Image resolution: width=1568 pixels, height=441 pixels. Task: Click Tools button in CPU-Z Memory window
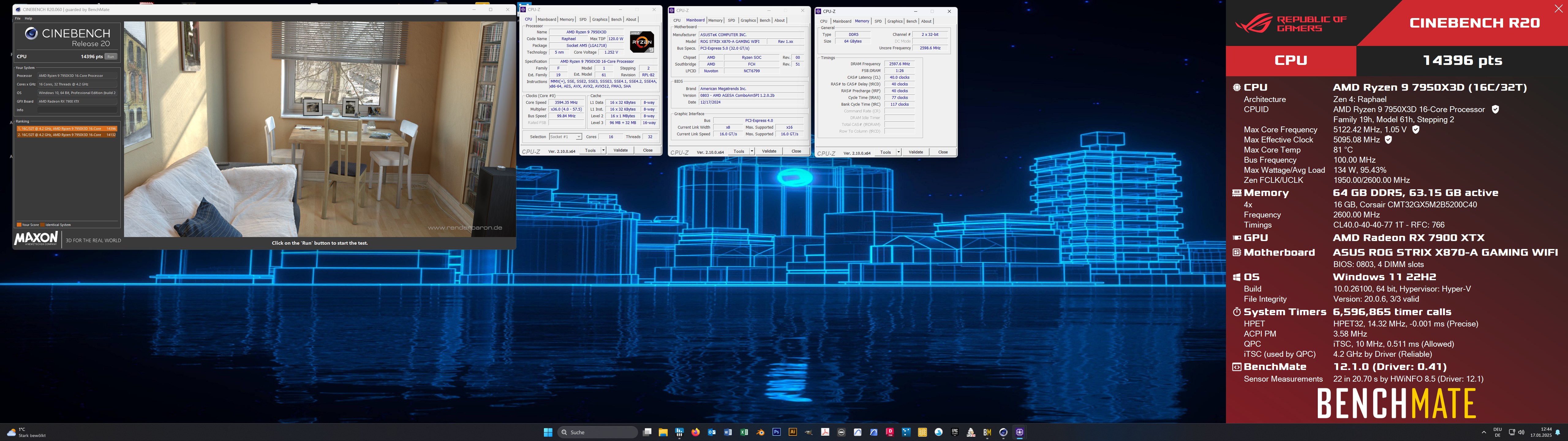[x=886, y=152]
